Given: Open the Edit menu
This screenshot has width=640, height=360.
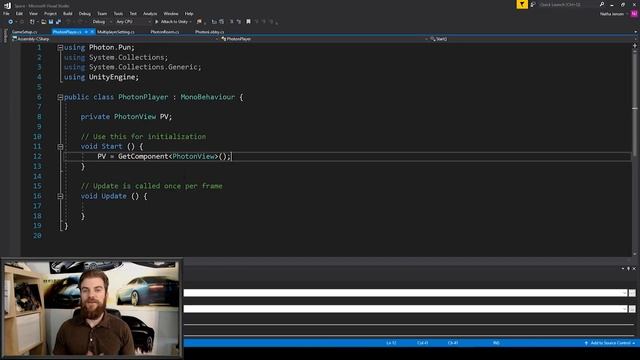Looking at the screenshot, I should pos(19,13).
